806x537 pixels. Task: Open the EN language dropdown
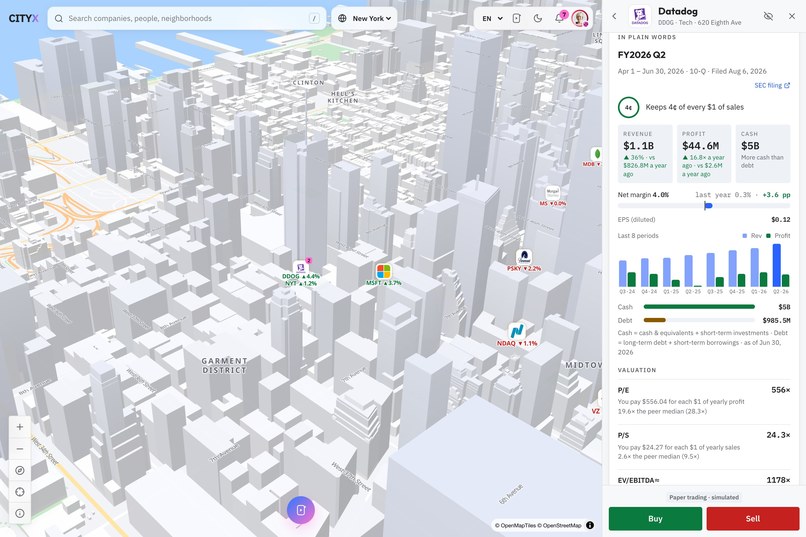(x=492, y=18)
